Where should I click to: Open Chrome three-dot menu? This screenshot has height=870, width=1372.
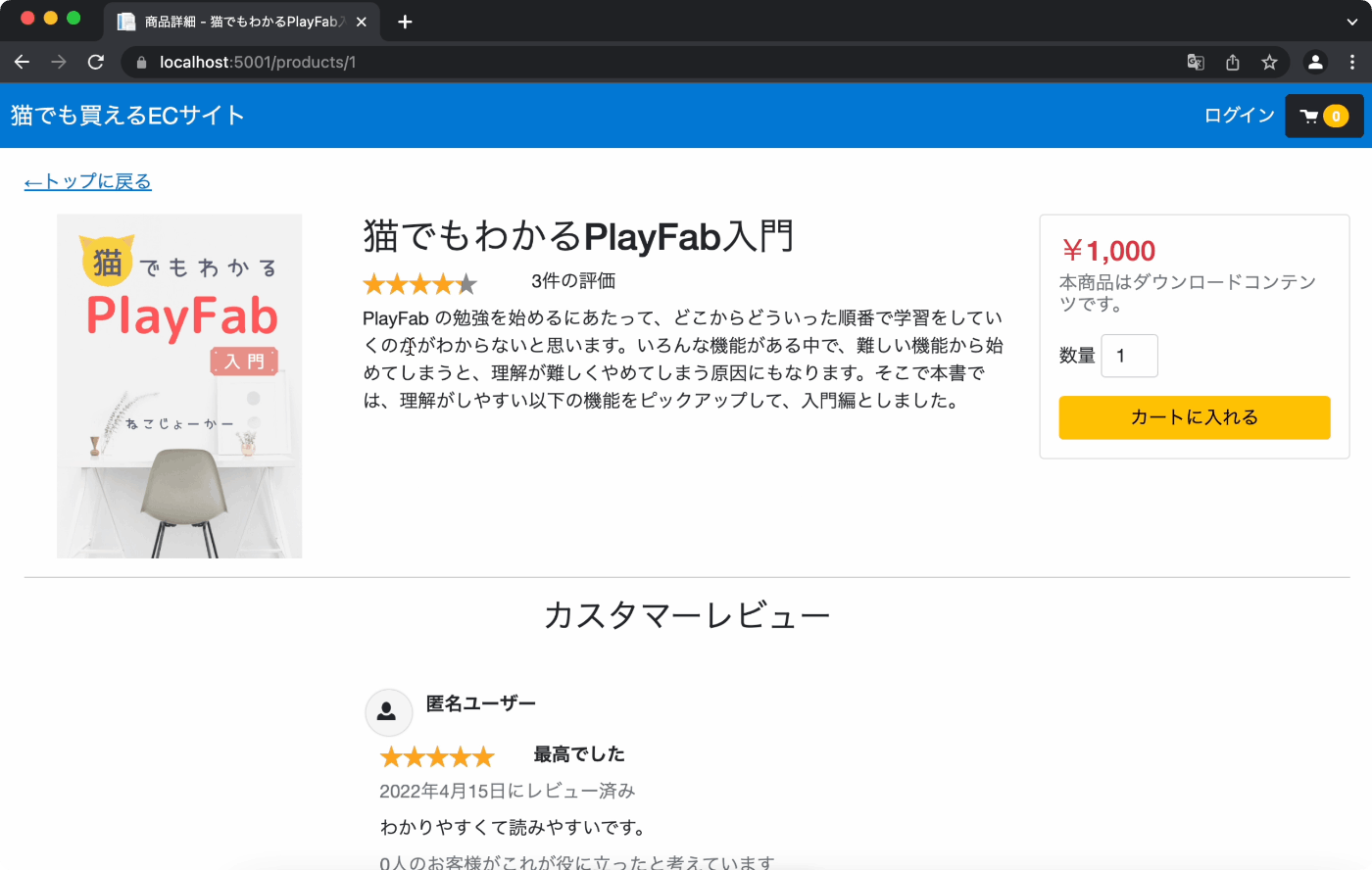1352,62
